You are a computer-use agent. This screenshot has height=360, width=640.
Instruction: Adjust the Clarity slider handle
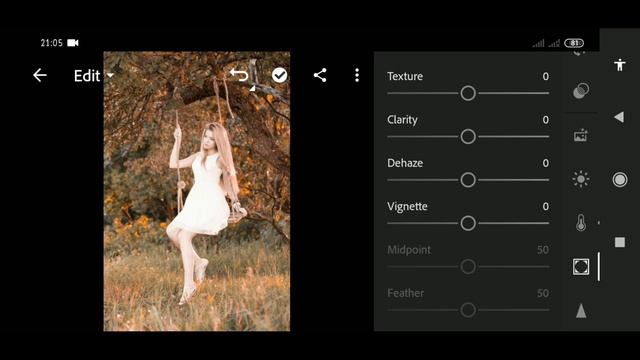click(x=468, y=136)
